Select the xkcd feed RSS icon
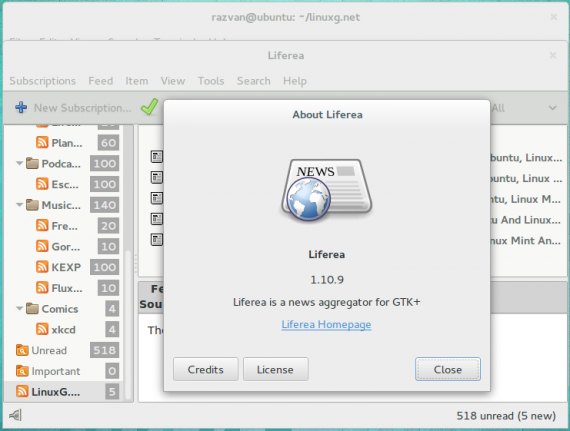 coord(42,329)
